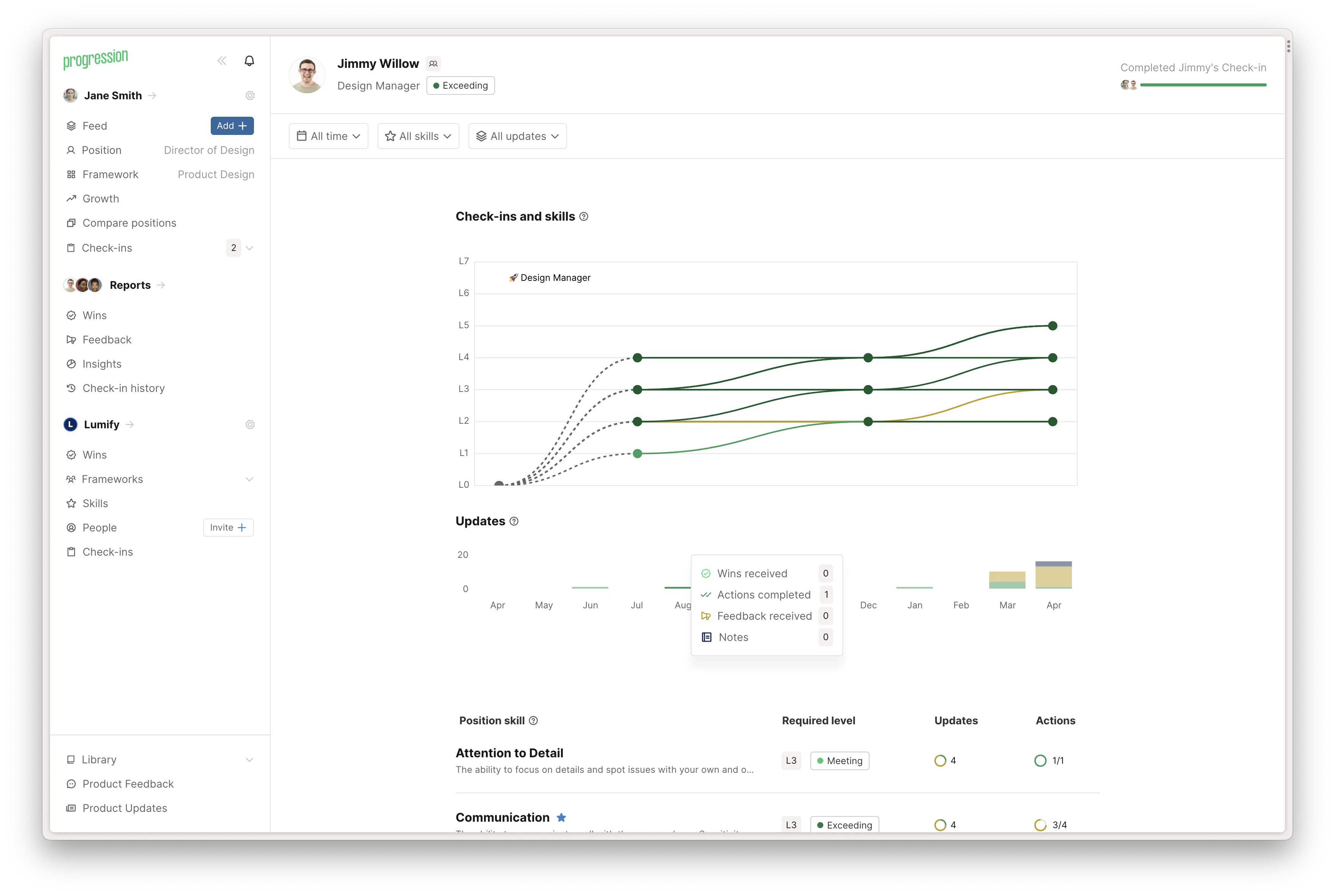Open notifications bell icon
This screenshot has width=1335, height=896.
pyautogui.click(x=249, y=61)
